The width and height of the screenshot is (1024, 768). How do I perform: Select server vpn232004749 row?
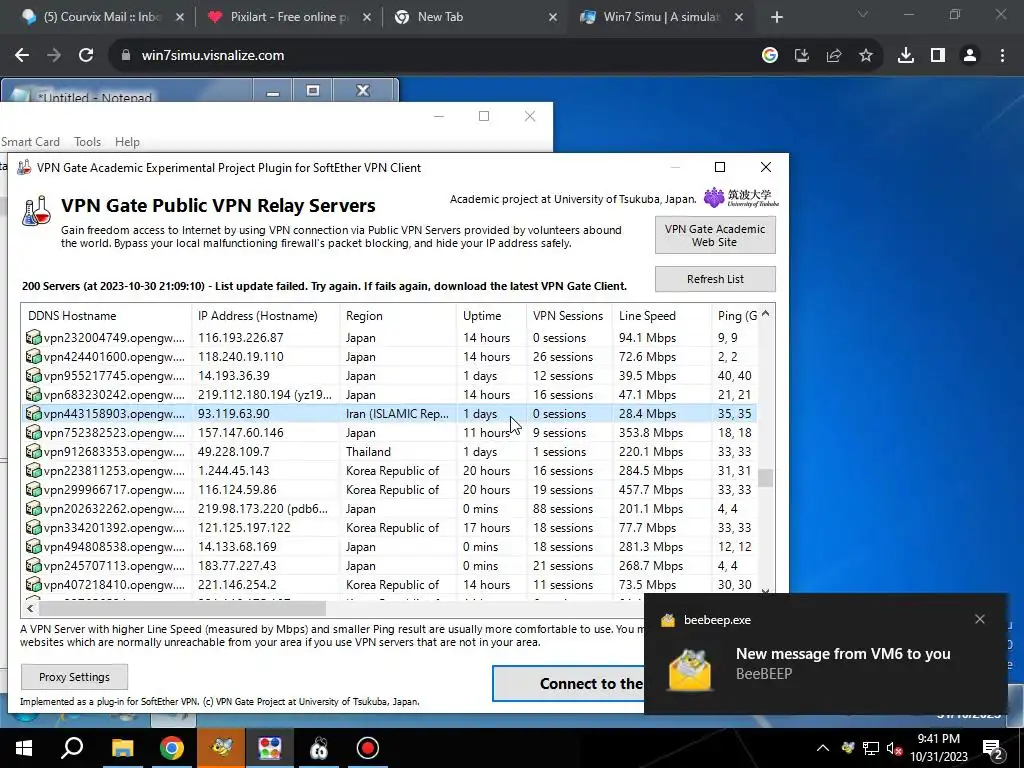(390, 338)
